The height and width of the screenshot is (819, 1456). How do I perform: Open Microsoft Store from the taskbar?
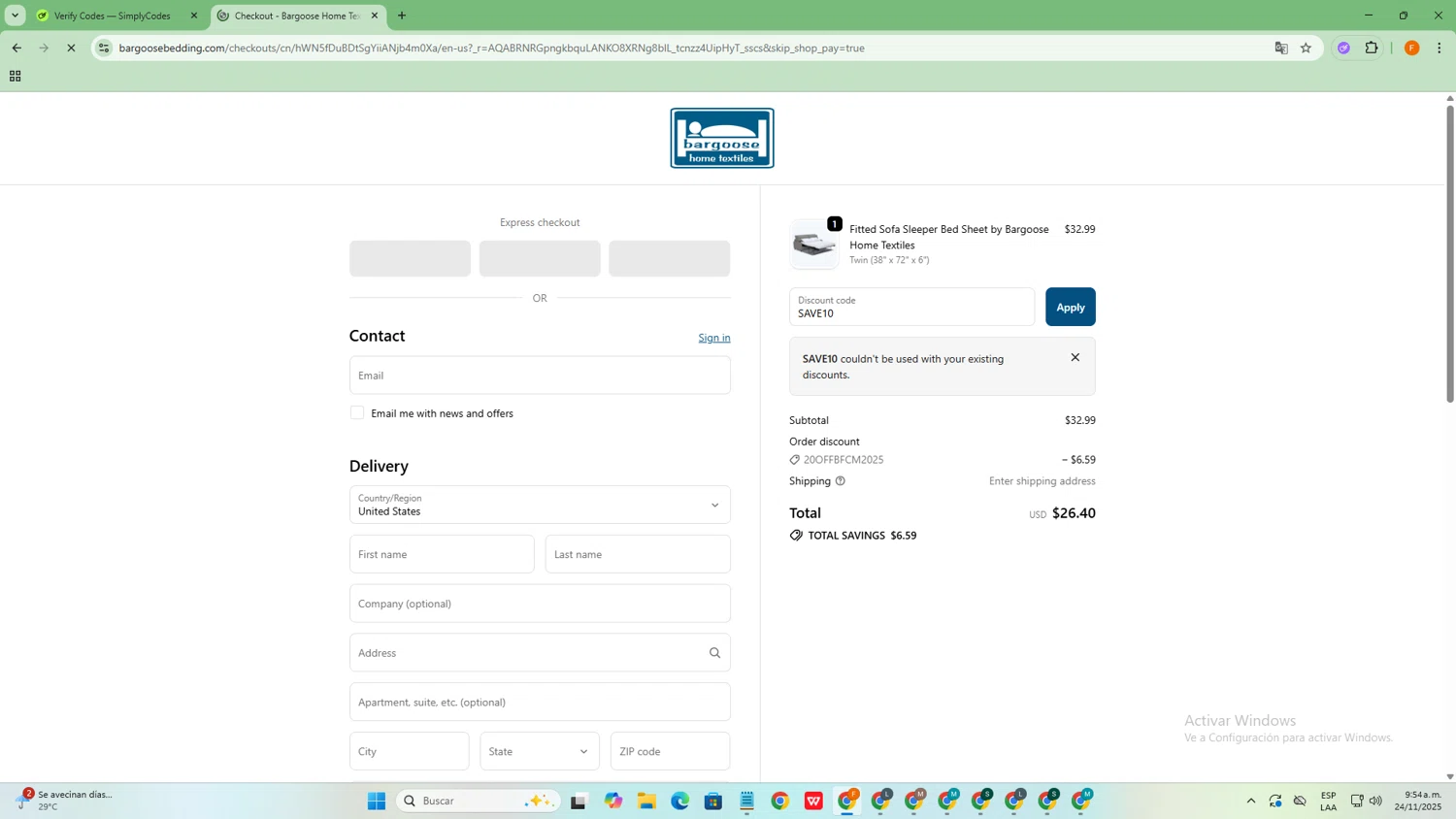coord(713,801)
